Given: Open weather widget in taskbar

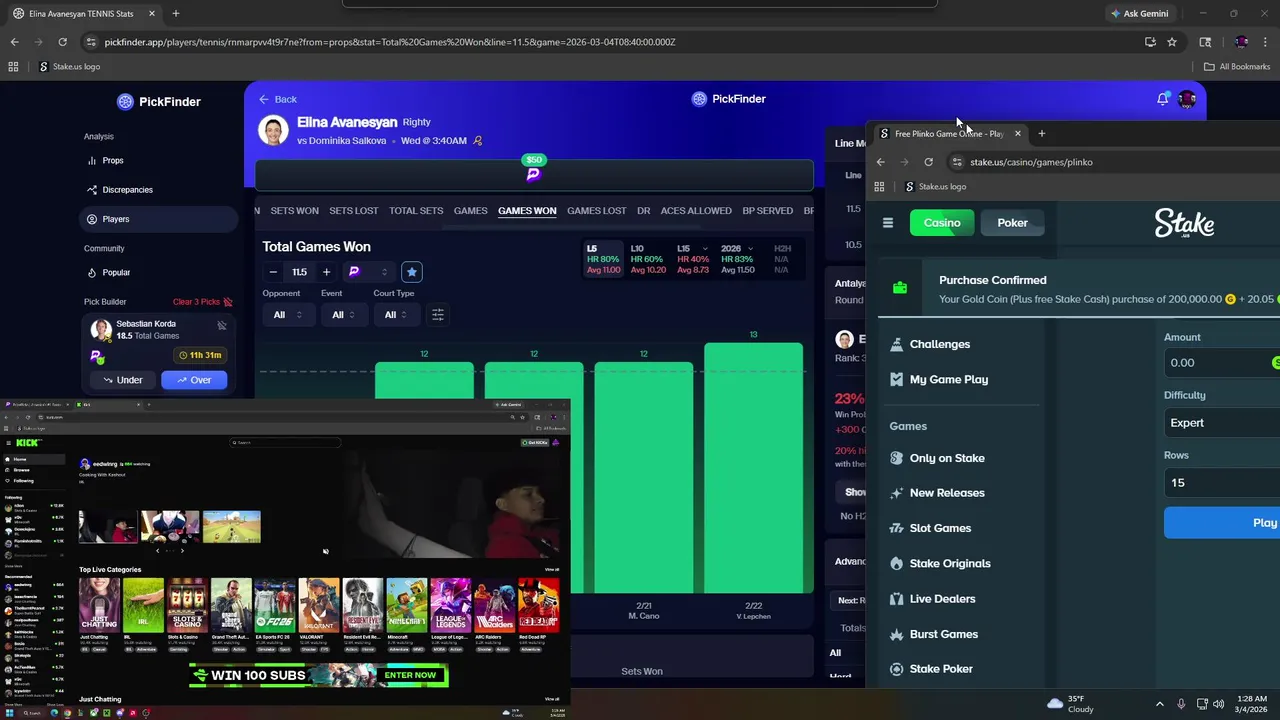Looking at the screenshot, I should [x=1070, y=704].
